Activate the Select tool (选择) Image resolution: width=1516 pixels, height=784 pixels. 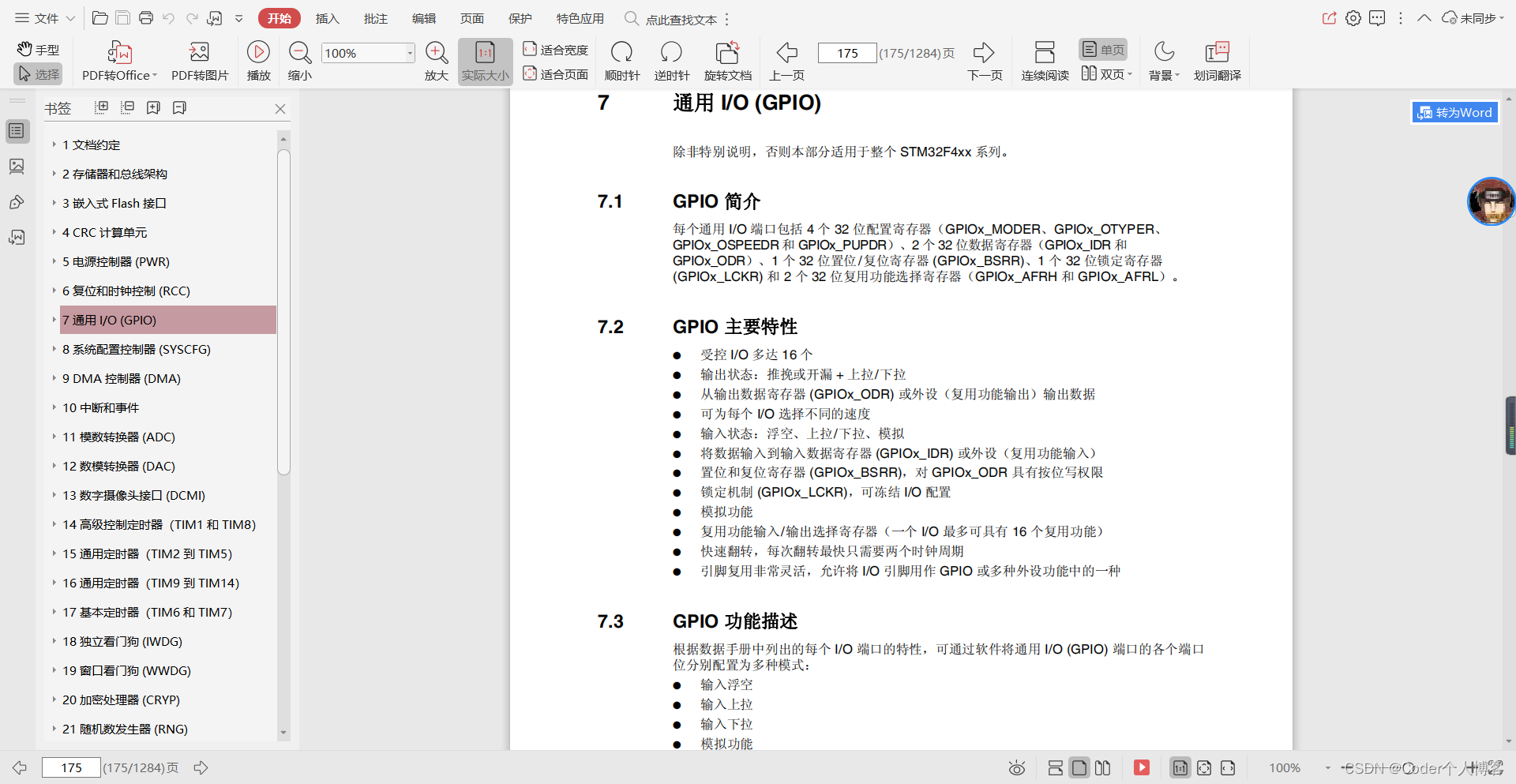coord(38,74)
